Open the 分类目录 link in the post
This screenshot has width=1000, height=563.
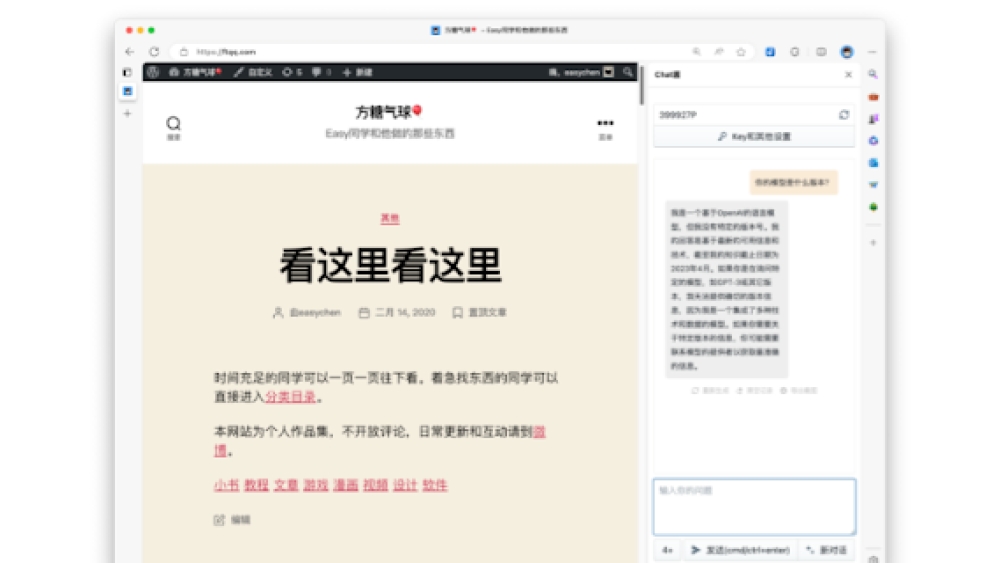pos(290,397)
